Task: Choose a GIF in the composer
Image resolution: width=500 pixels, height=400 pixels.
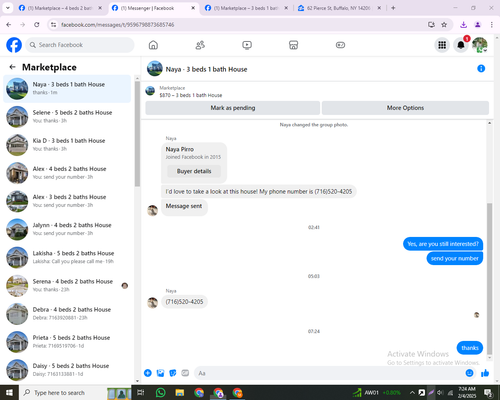Action: (x=185, y=373)
